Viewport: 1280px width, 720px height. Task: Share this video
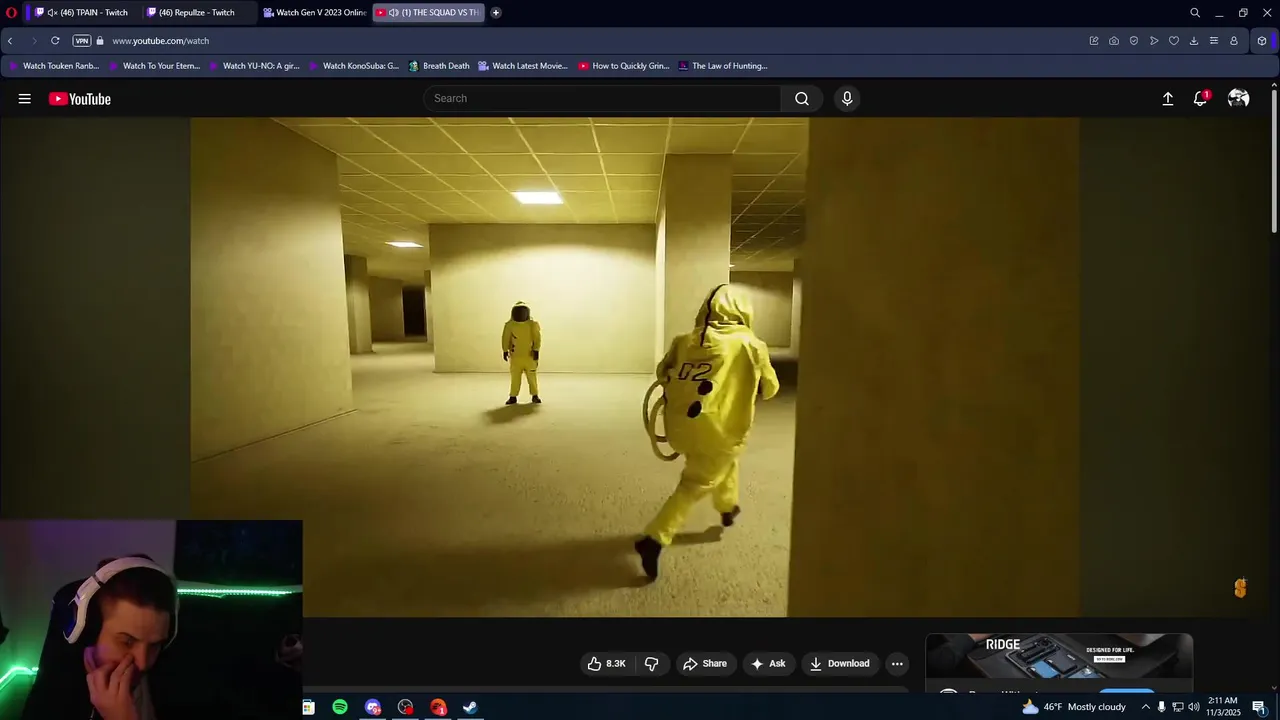pyautogui.click(x=705, y=664)
